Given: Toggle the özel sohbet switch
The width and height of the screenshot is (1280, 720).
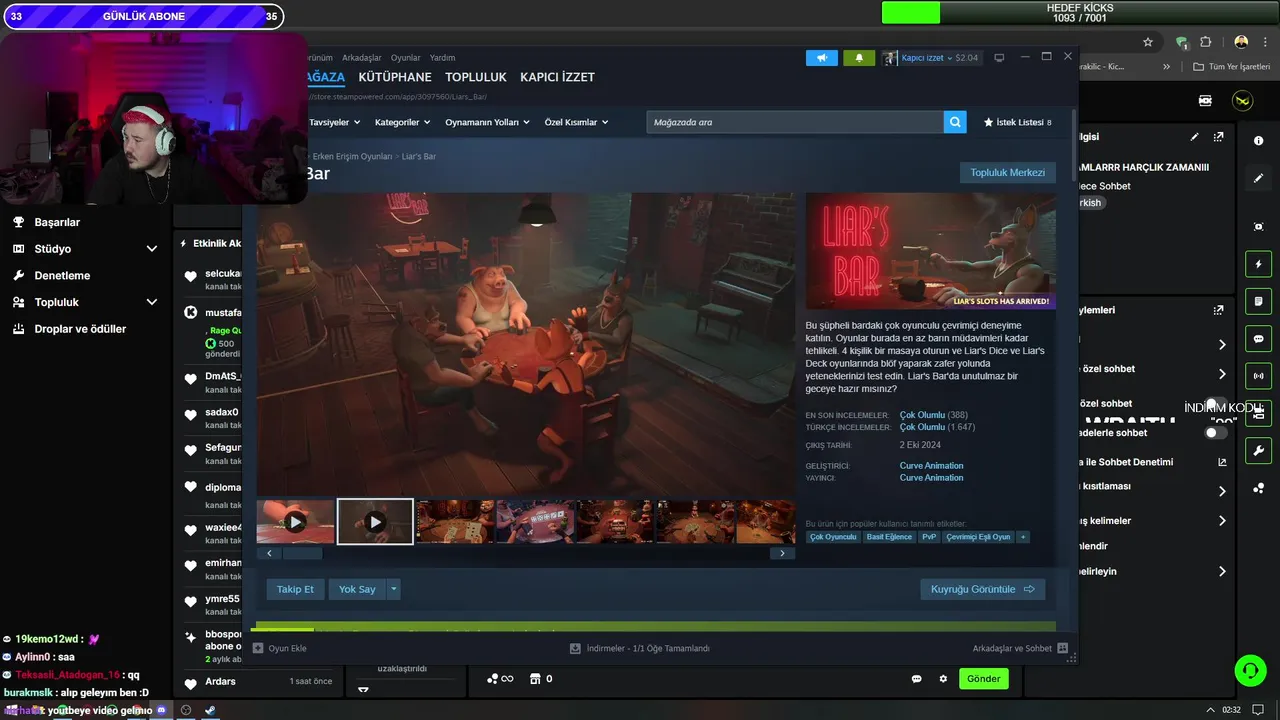Looking at the screenshot, I should [x=1216, y=404].
